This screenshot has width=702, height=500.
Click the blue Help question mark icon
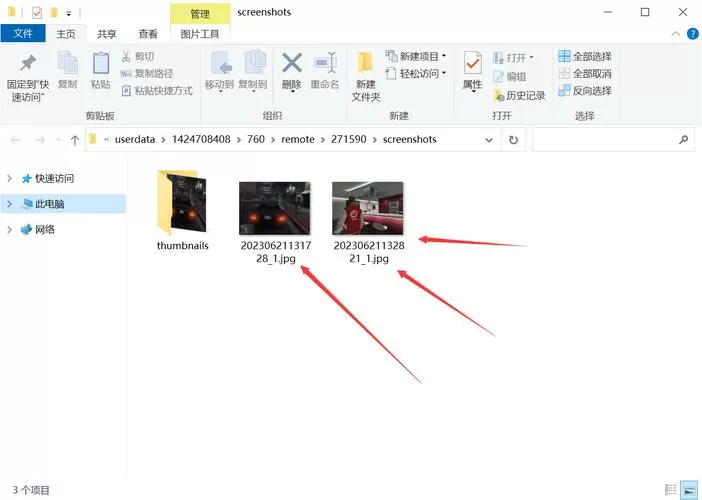(693, 34)
